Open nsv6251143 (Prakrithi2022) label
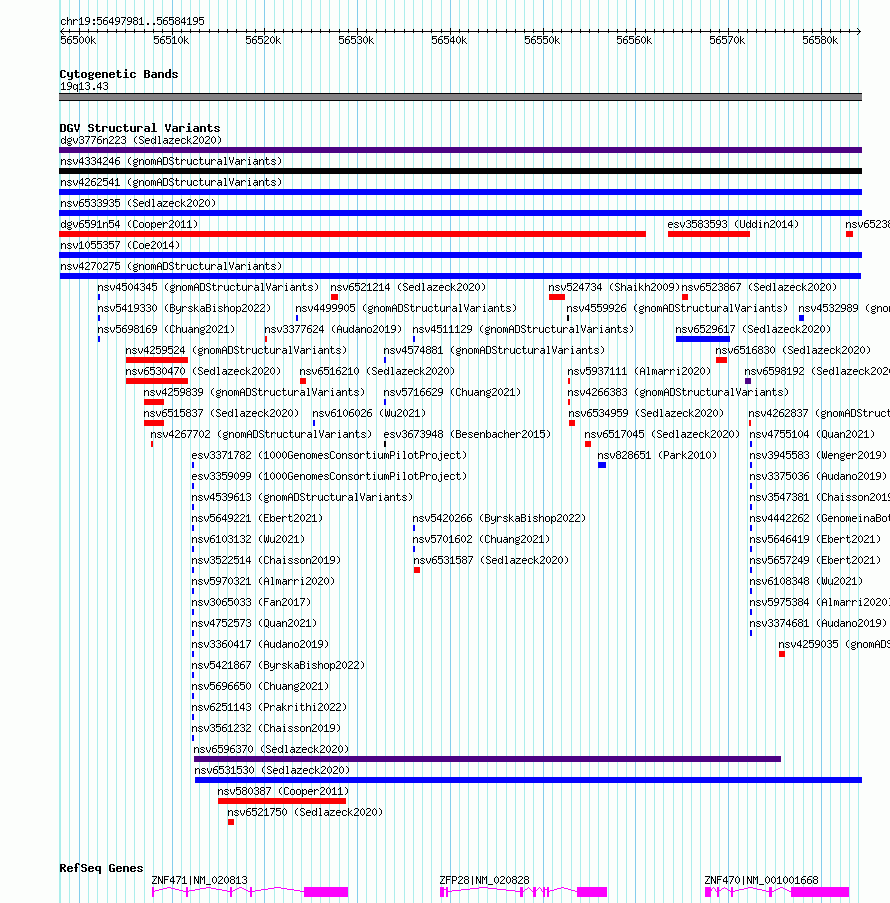The height and width of the screenshot is (903, 890). click(x=269, y=708)
